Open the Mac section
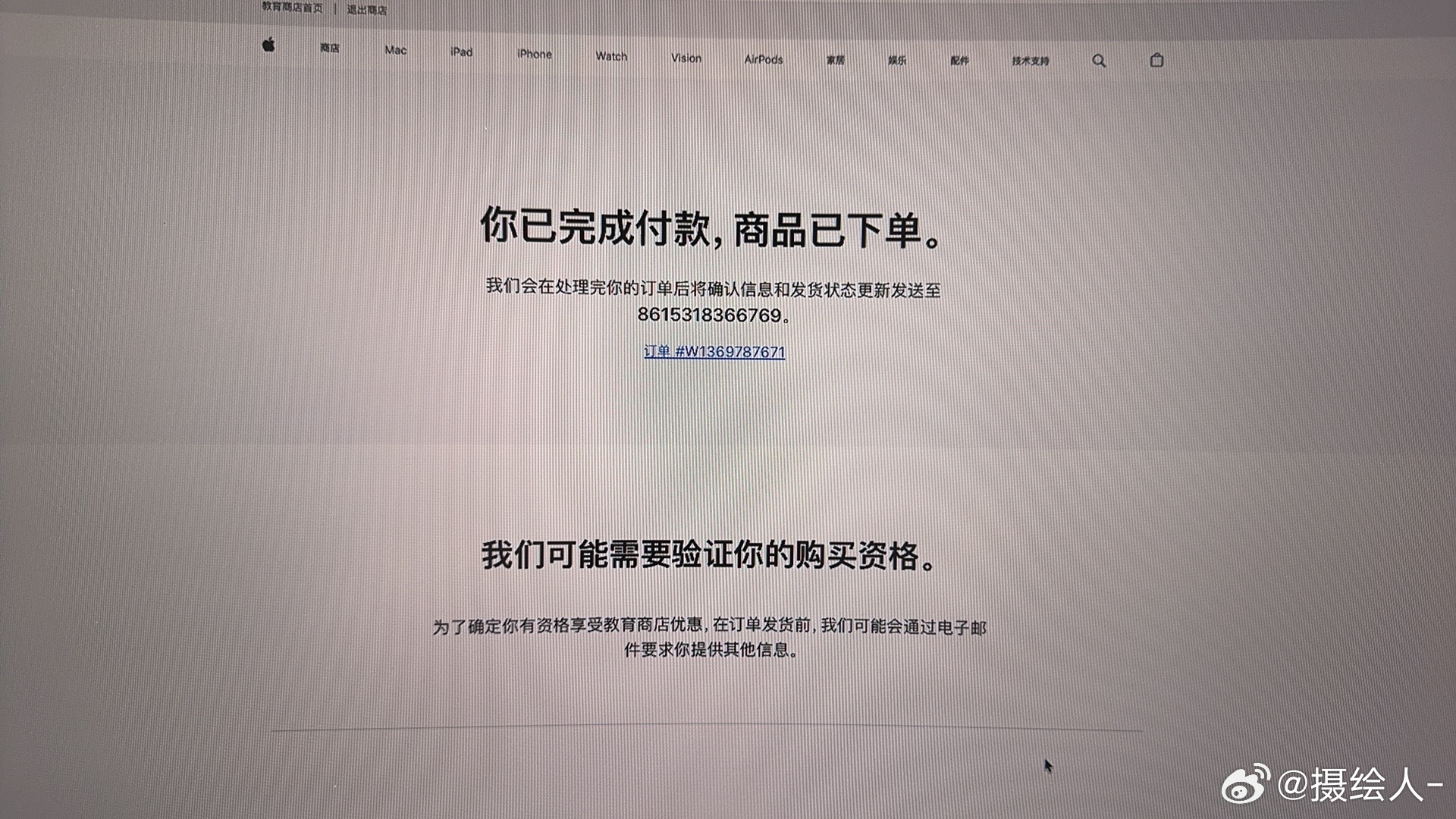 point(394,52)
